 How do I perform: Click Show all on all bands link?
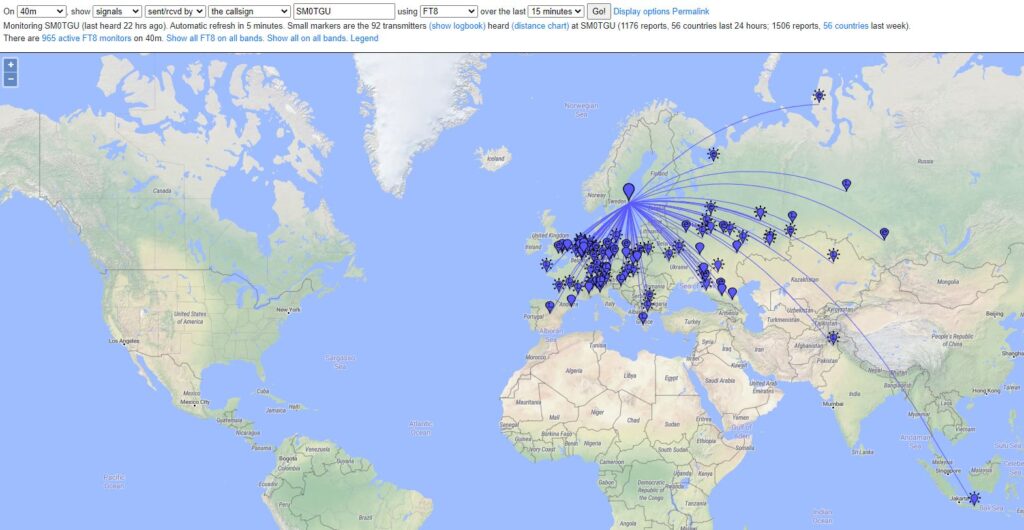point(307,39)
